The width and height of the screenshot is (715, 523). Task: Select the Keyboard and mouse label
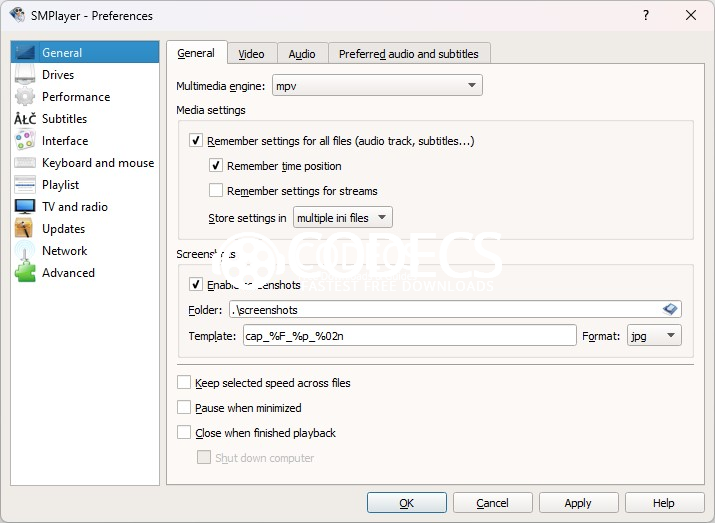tap(98, 162)
